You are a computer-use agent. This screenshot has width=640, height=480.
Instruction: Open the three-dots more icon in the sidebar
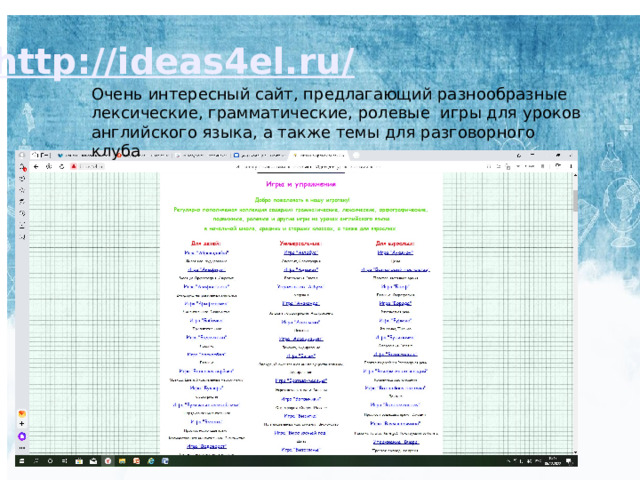tap(22, 448)
